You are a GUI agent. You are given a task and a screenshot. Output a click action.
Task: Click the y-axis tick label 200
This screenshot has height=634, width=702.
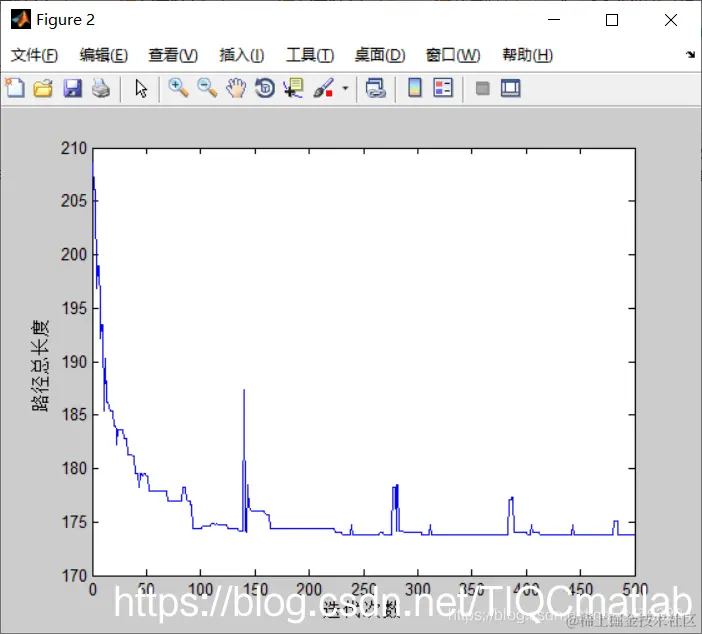point(74,254)
